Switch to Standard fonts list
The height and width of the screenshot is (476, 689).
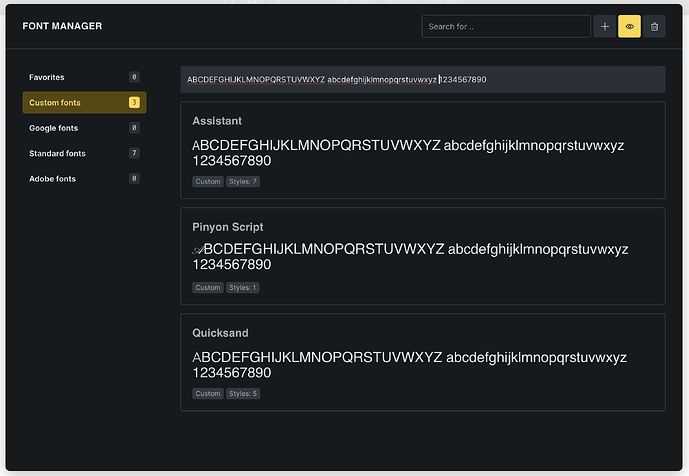(84, 153)
